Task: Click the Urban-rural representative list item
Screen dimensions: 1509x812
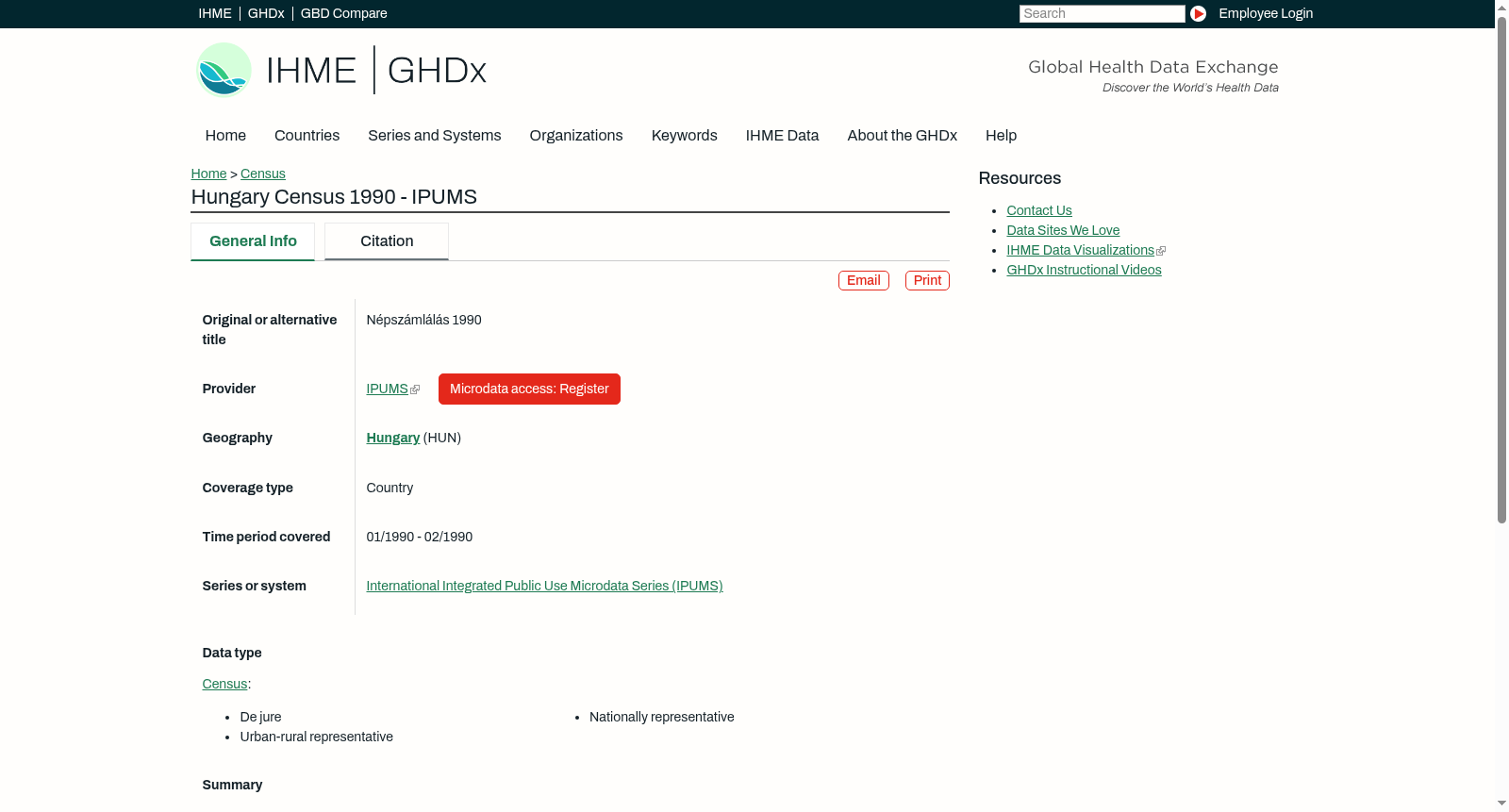Action: pos(317,737)
